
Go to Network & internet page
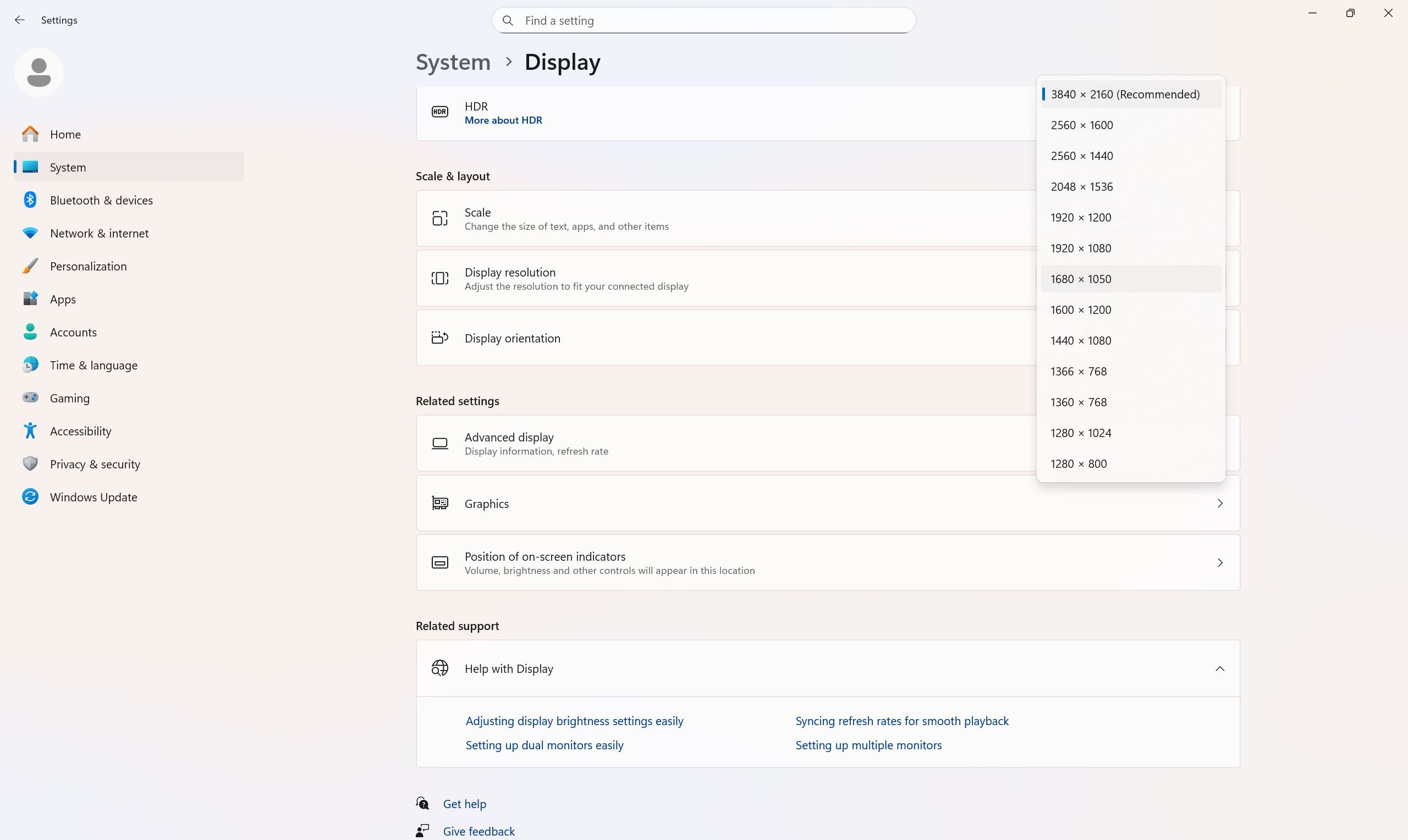[x=99, y=233]
